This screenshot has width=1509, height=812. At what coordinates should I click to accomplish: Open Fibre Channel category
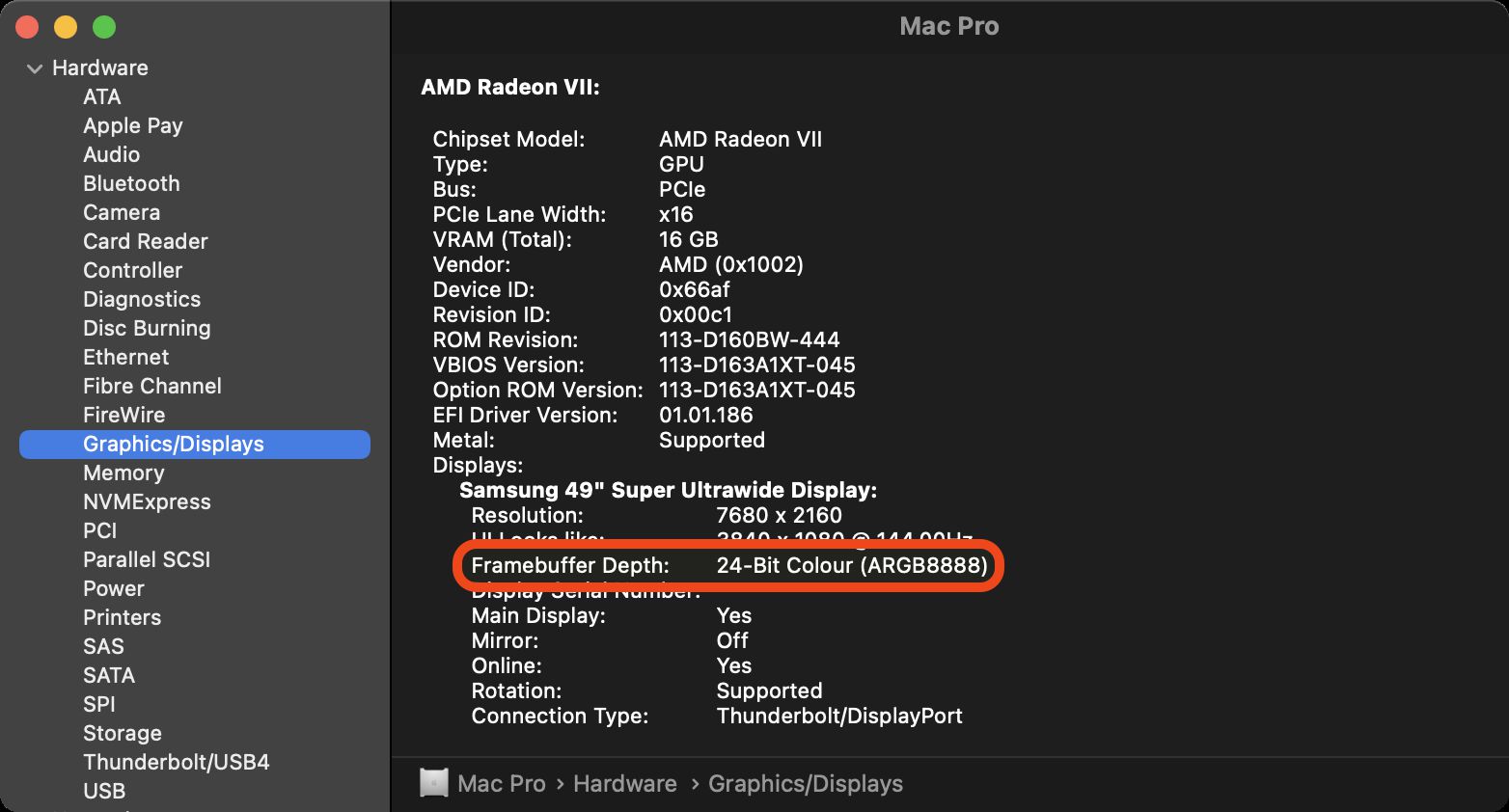click(x=152, y=387)
